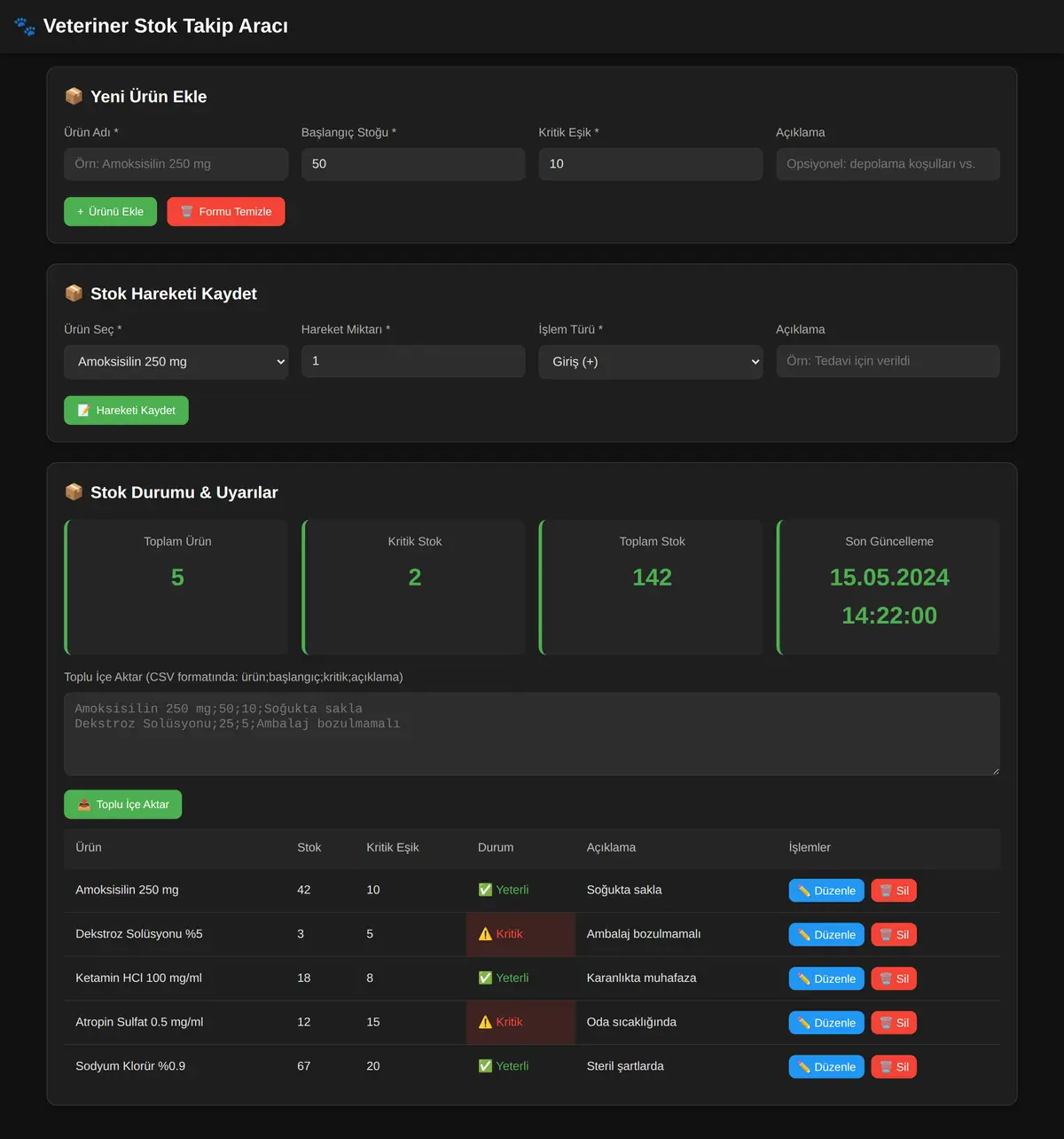This screenshot has height=1139, width=1064.
Task: Click the Toplu İçe Aktar button
Action: (x=122, y=805)
